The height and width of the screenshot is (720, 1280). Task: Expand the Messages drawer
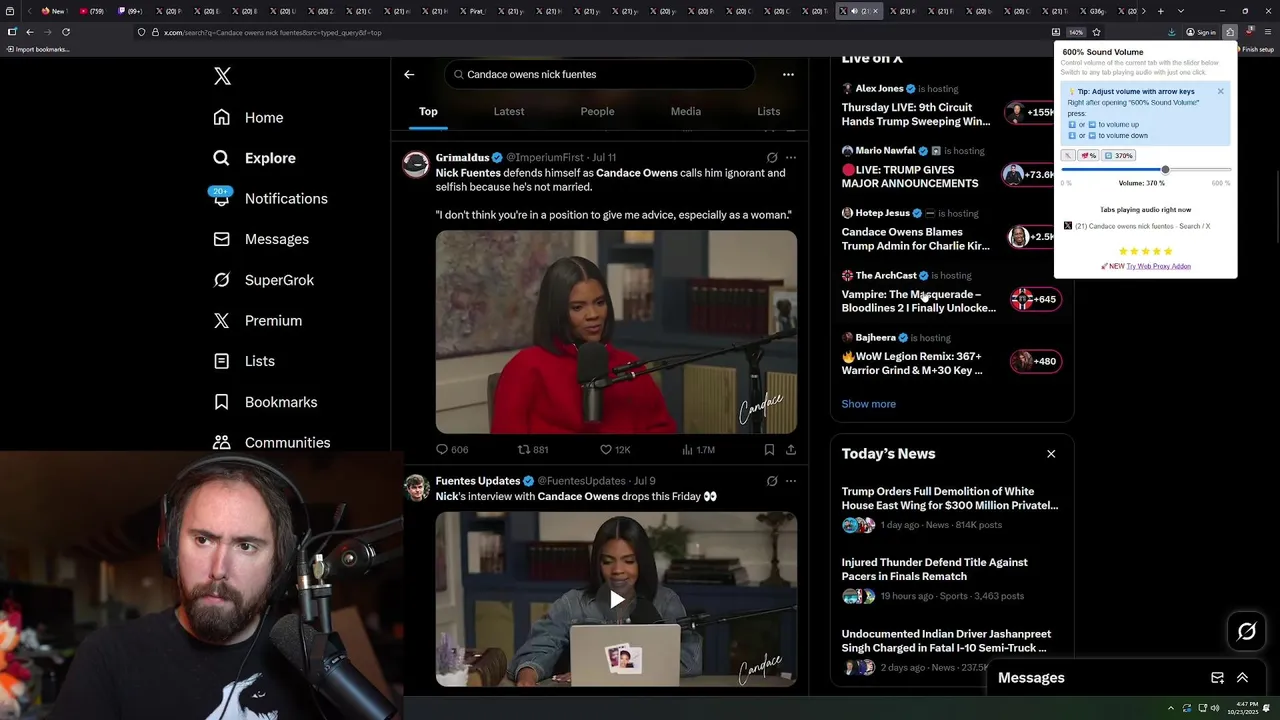tap(1242, 678)
